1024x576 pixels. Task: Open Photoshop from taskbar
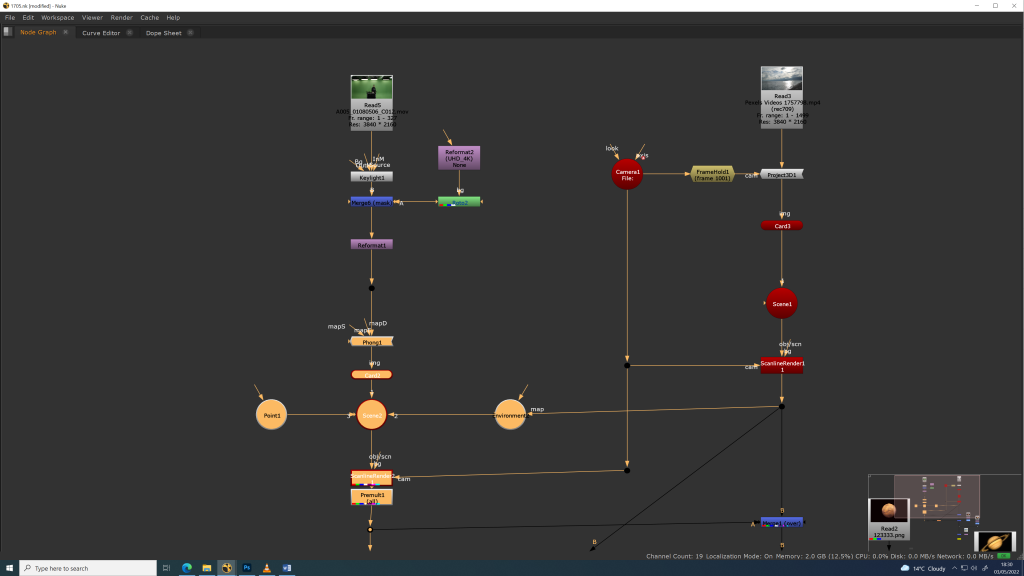pos(247,568)
